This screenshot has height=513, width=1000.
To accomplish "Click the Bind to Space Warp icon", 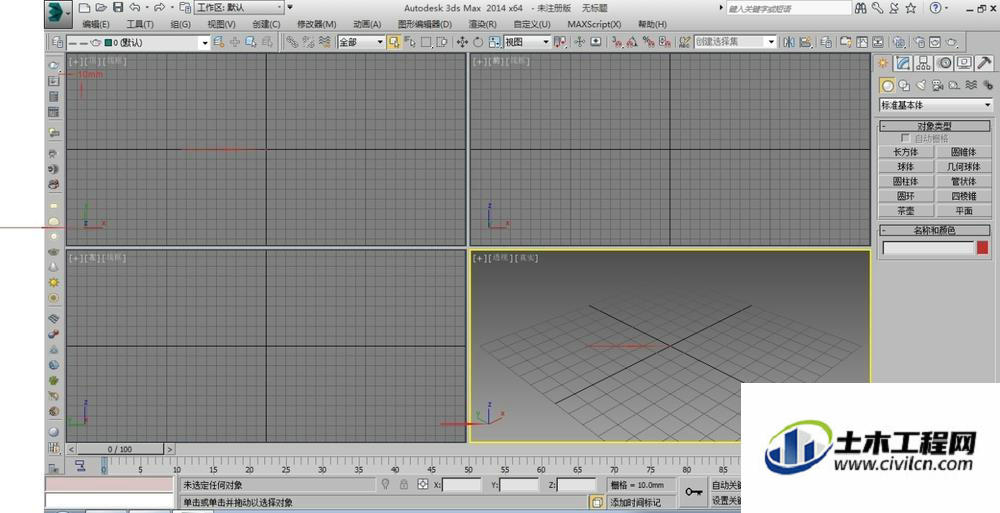I will coord(325,42).
